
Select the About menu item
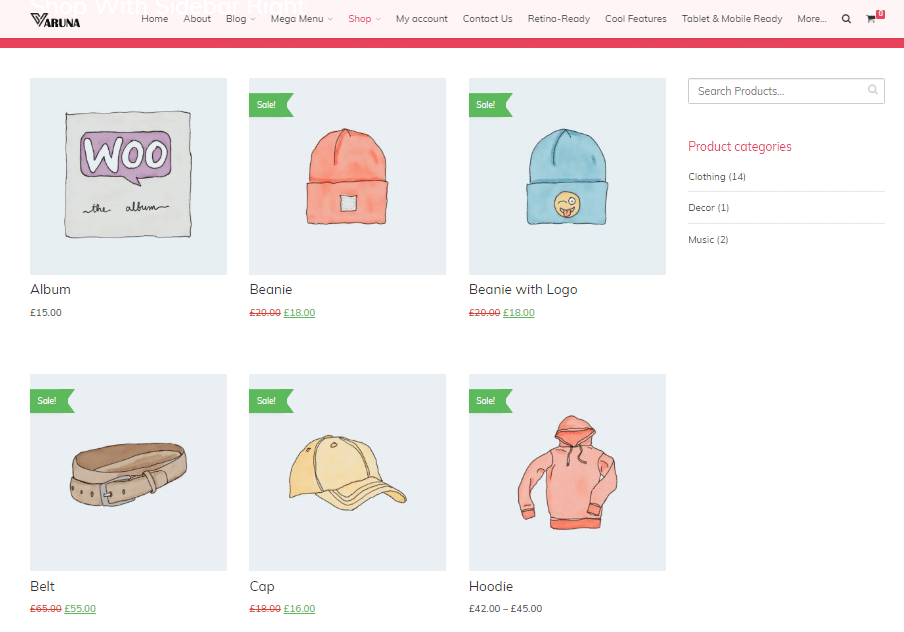click(197, 18)
